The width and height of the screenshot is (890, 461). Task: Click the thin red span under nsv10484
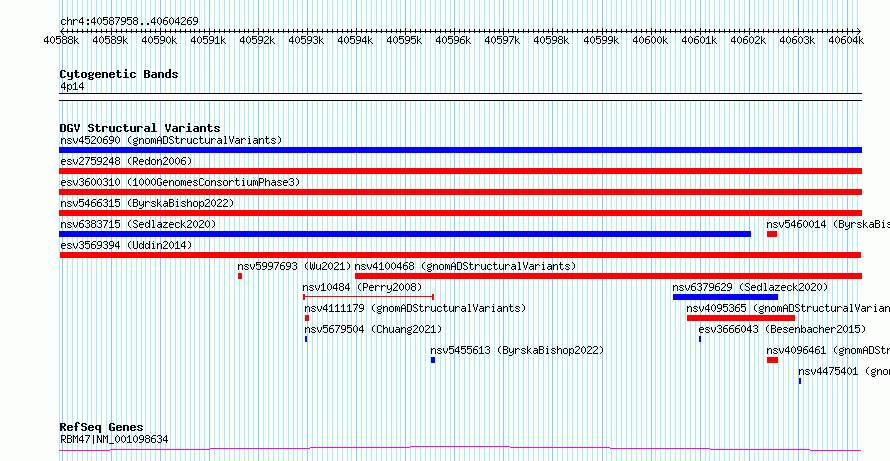tap(369, 297)
